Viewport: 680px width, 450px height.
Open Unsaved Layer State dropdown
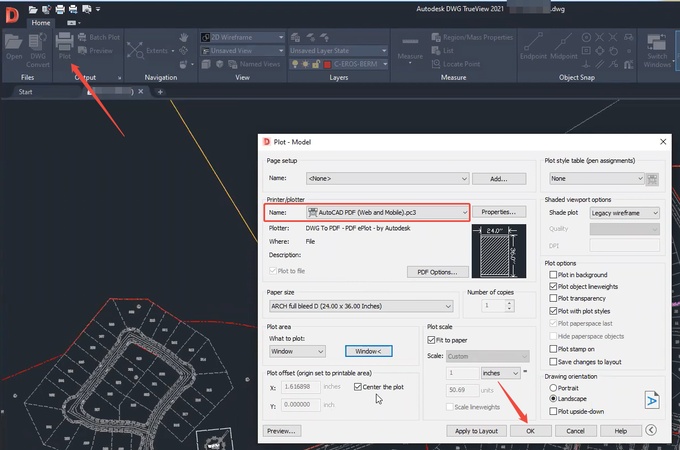(x=338, y=51)
